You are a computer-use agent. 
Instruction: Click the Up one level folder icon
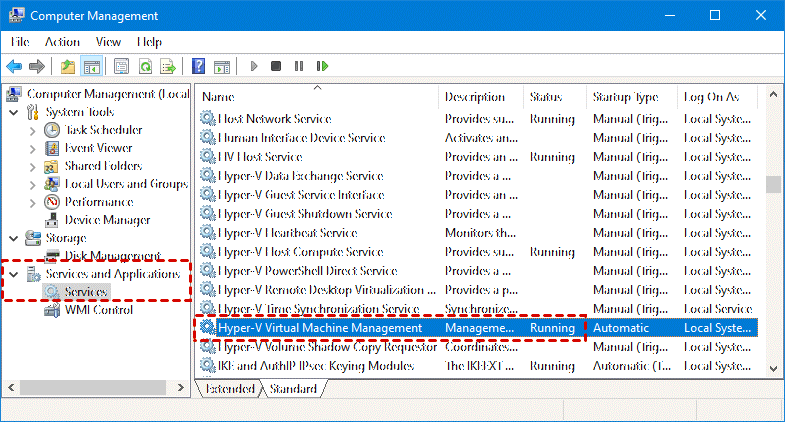[x=68, y=66]
